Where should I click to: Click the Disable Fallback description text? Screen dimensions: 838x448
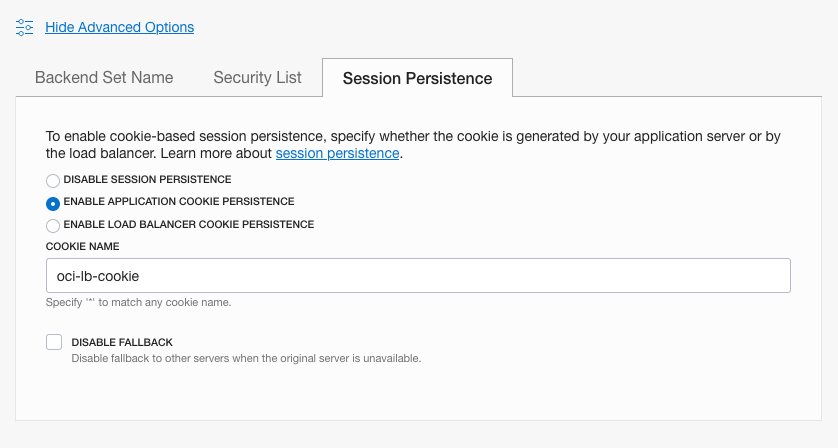(x=246, y=358)
